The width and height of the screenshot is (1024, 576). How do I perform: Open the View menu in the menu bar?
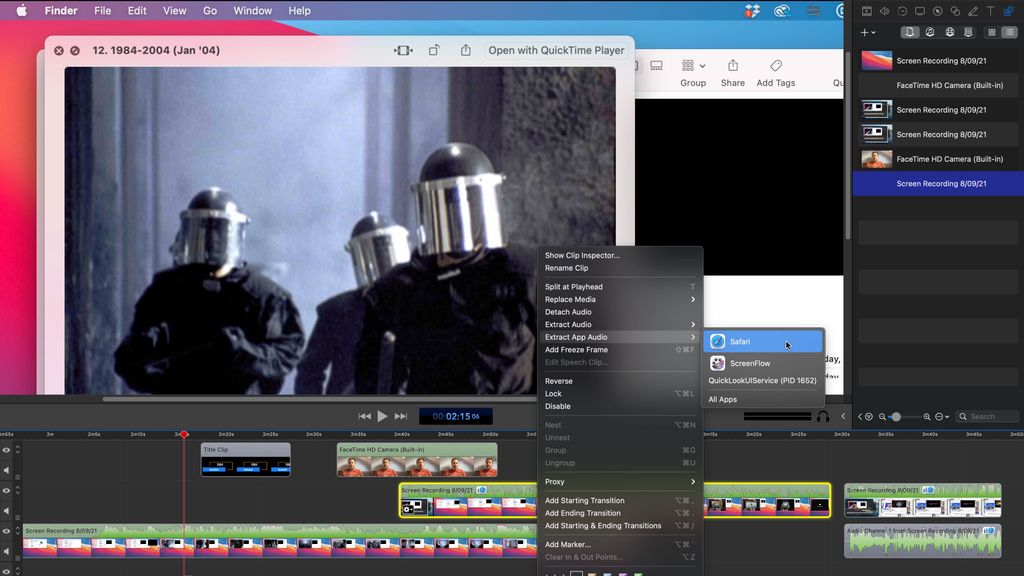click(174, 11)
